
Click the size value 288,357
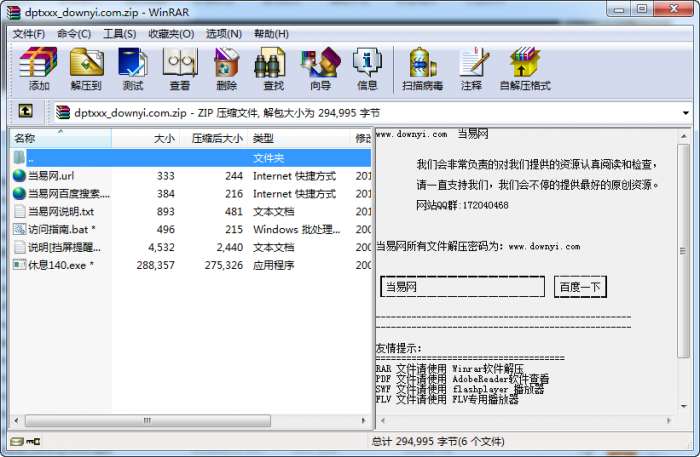pyautogui.click(x=155, y=265)
